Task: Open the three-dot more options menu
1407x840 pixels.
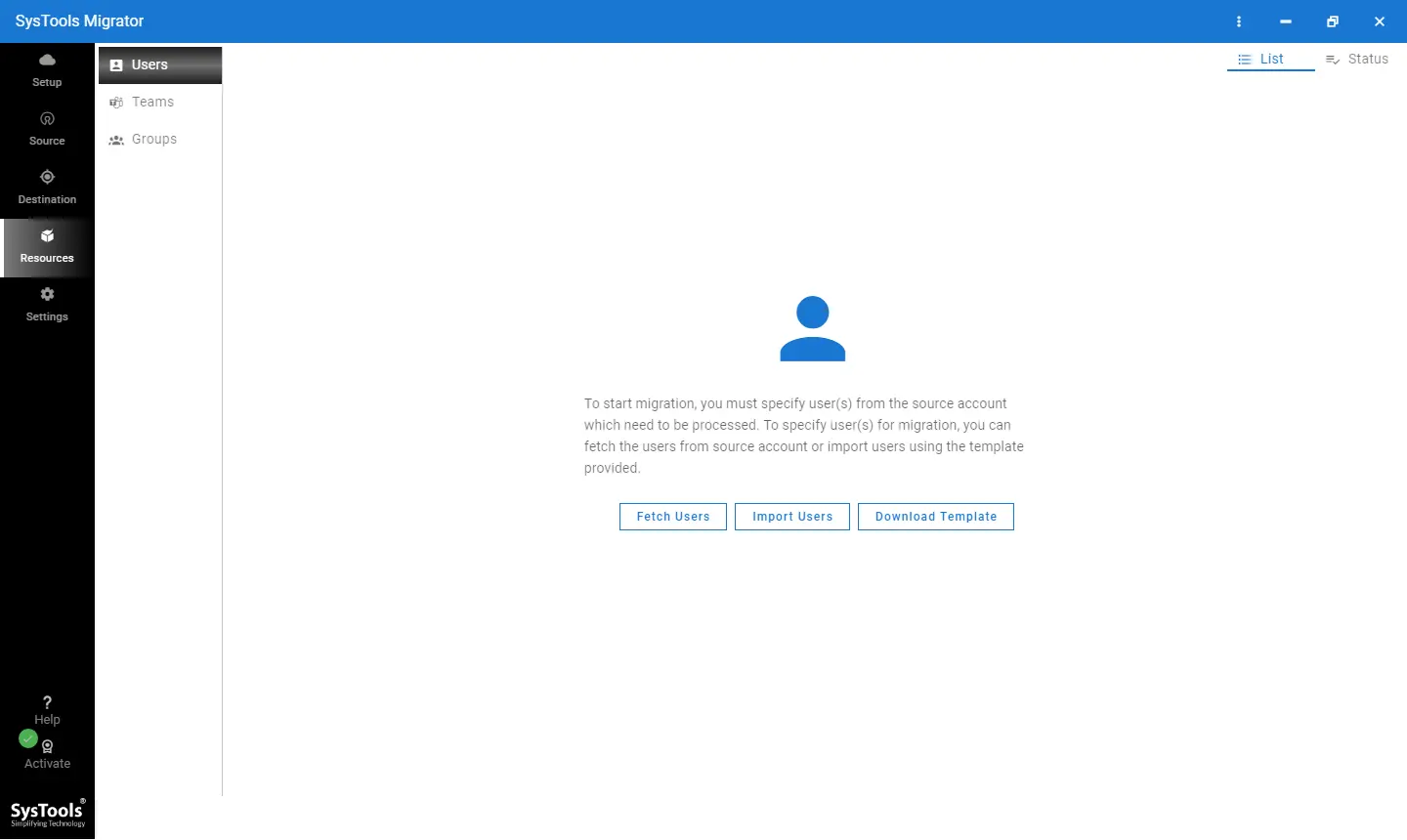Action: [x=1239, y=21]
